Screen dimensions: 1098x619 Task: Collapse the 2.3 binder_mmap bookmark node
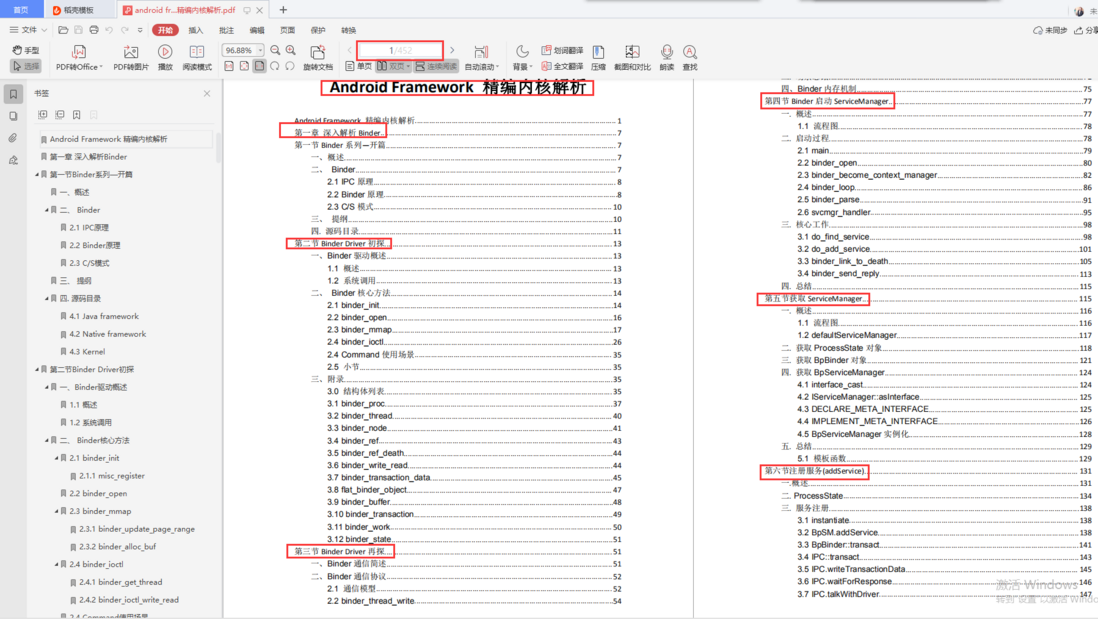[57, 511]
